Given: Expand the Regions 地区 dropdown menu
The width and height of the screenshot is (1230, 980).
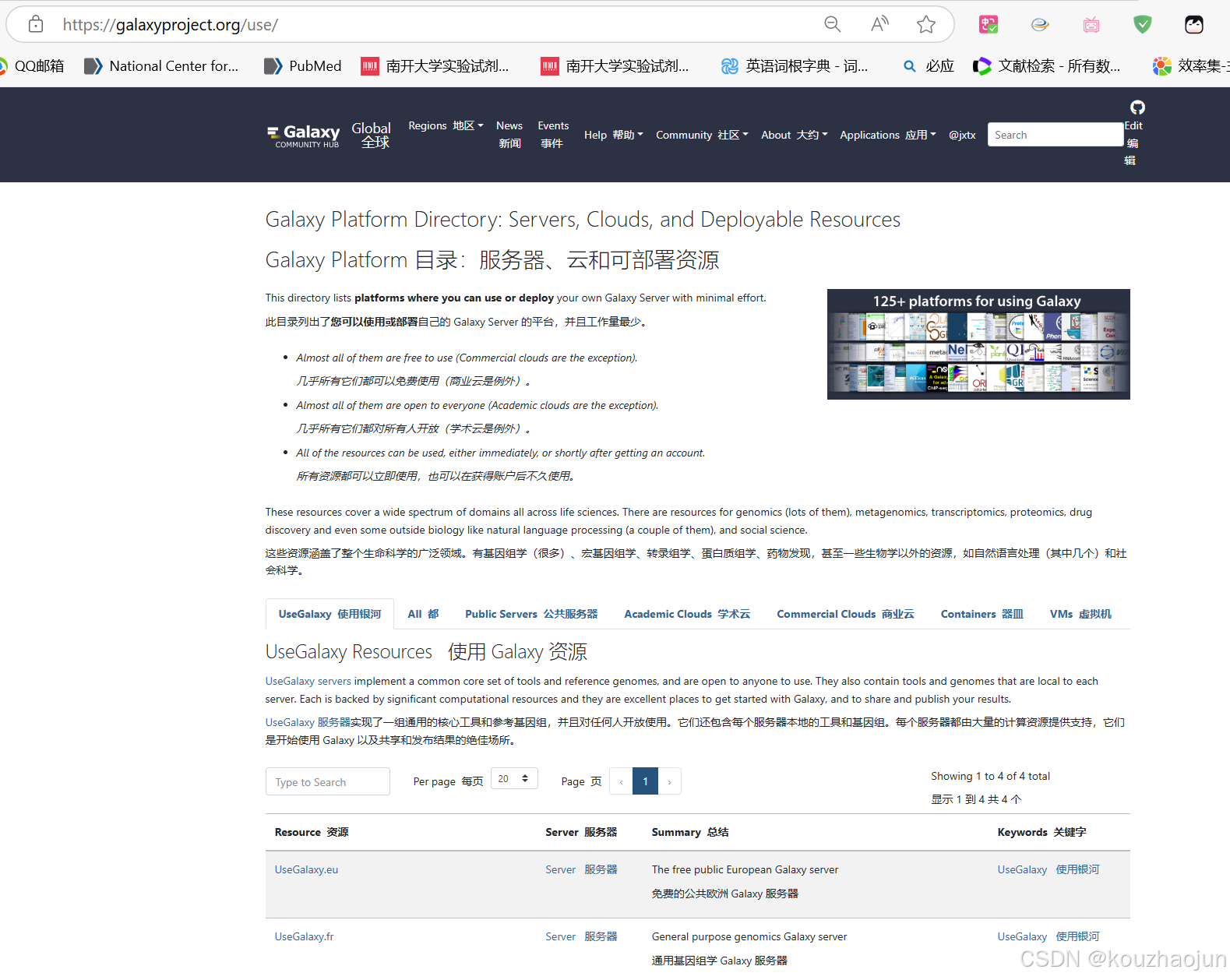Looking at the screenshot, I should (446, 125).
